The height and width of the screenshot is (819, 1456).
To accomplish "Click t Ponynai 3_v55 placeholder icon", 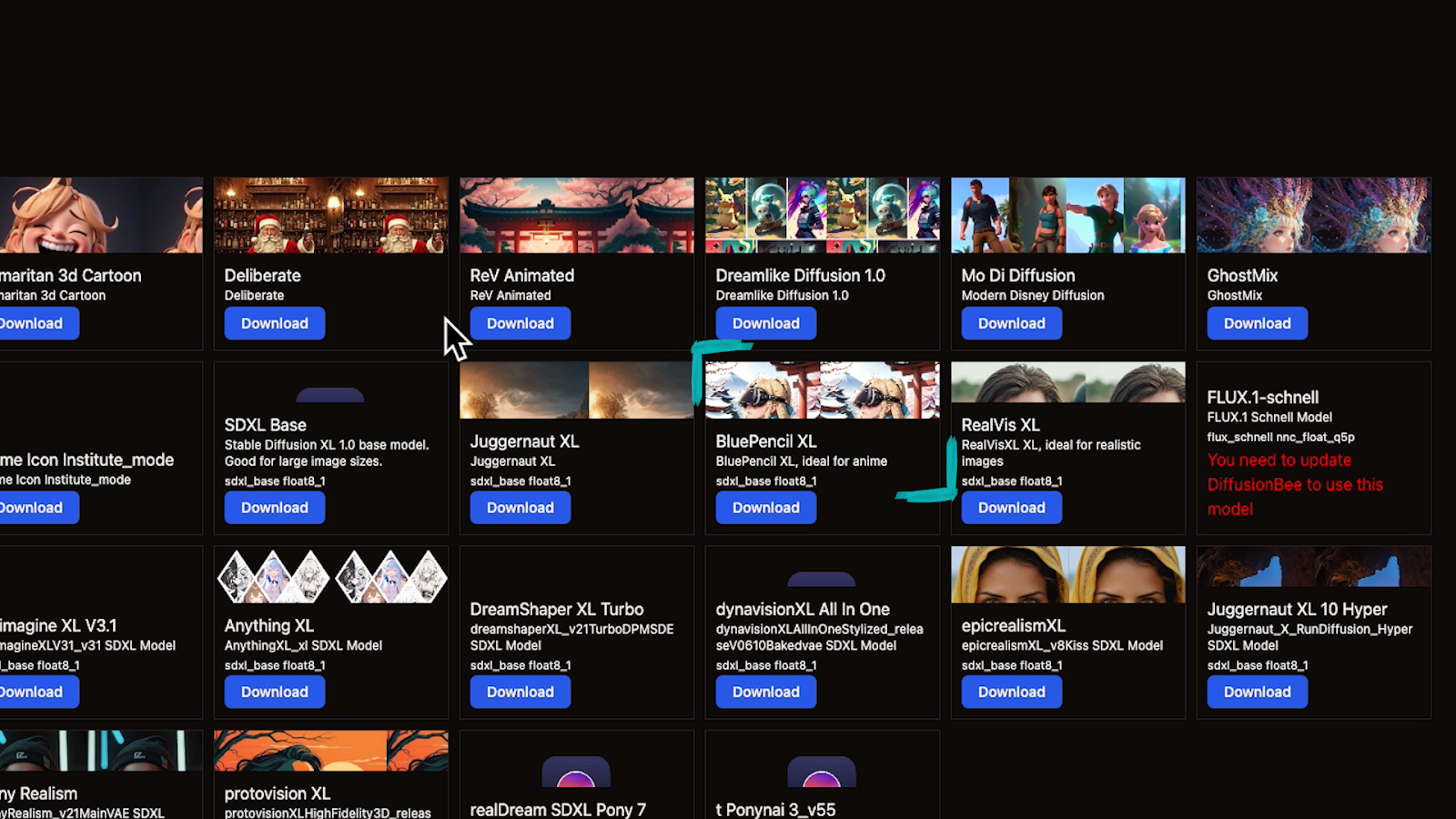I will point(822,772).
